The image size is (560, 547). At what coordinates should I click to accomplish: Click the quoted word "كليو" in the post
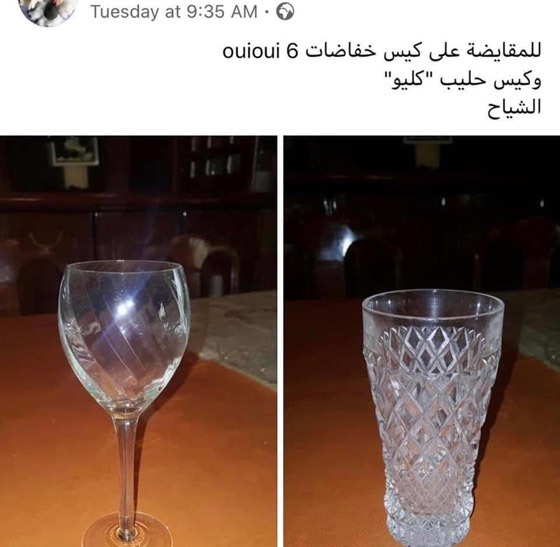[406, 80]
